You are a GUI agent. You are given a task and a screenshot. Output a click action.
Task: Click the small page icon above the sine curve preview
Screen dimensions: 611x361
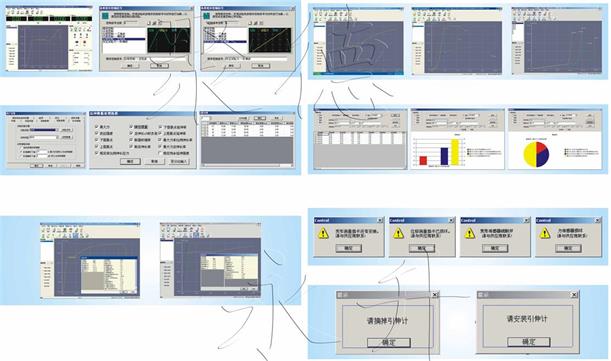click(x=149, y=23)
